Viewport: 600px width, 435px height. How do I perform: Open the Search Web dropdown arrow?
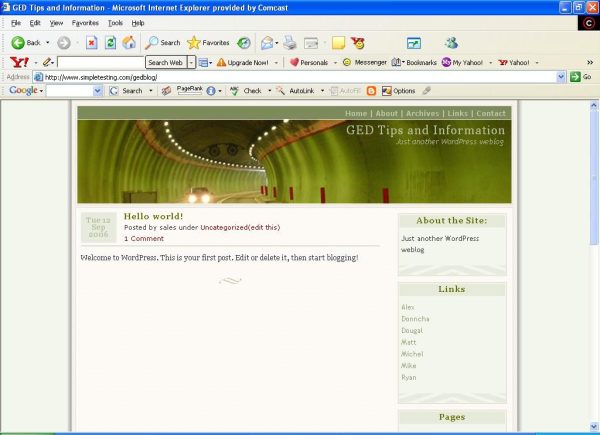tap(191, 62)
